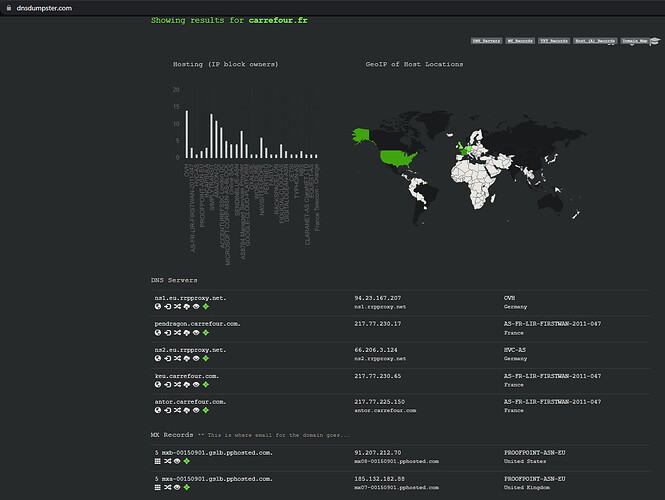665x500 pixels.
Task: Click the OVH owner text in ns1 row
Action: [509, 298]
